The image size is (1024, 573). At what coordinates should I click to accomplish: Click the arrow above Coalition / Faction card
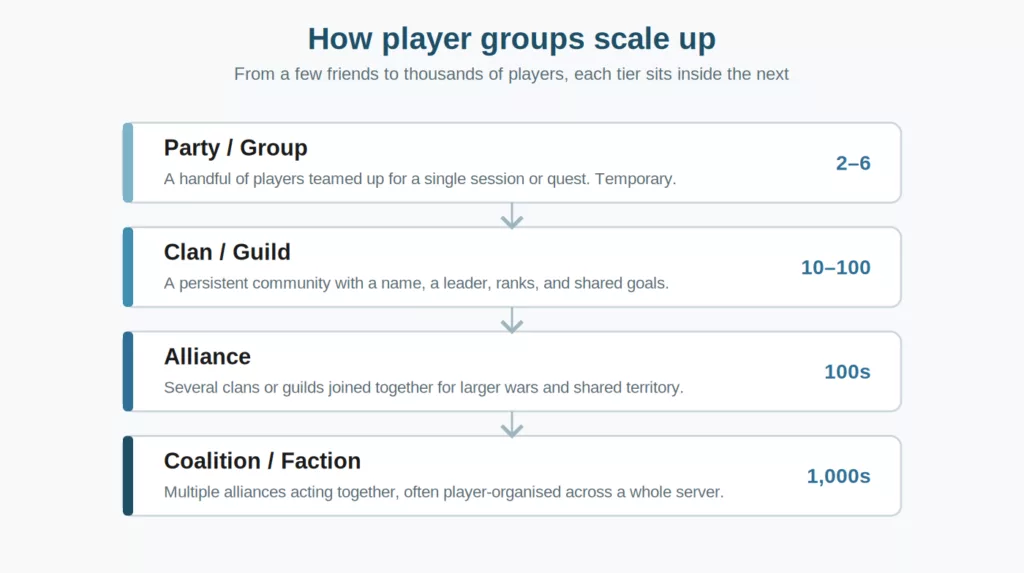pos(511,425)
